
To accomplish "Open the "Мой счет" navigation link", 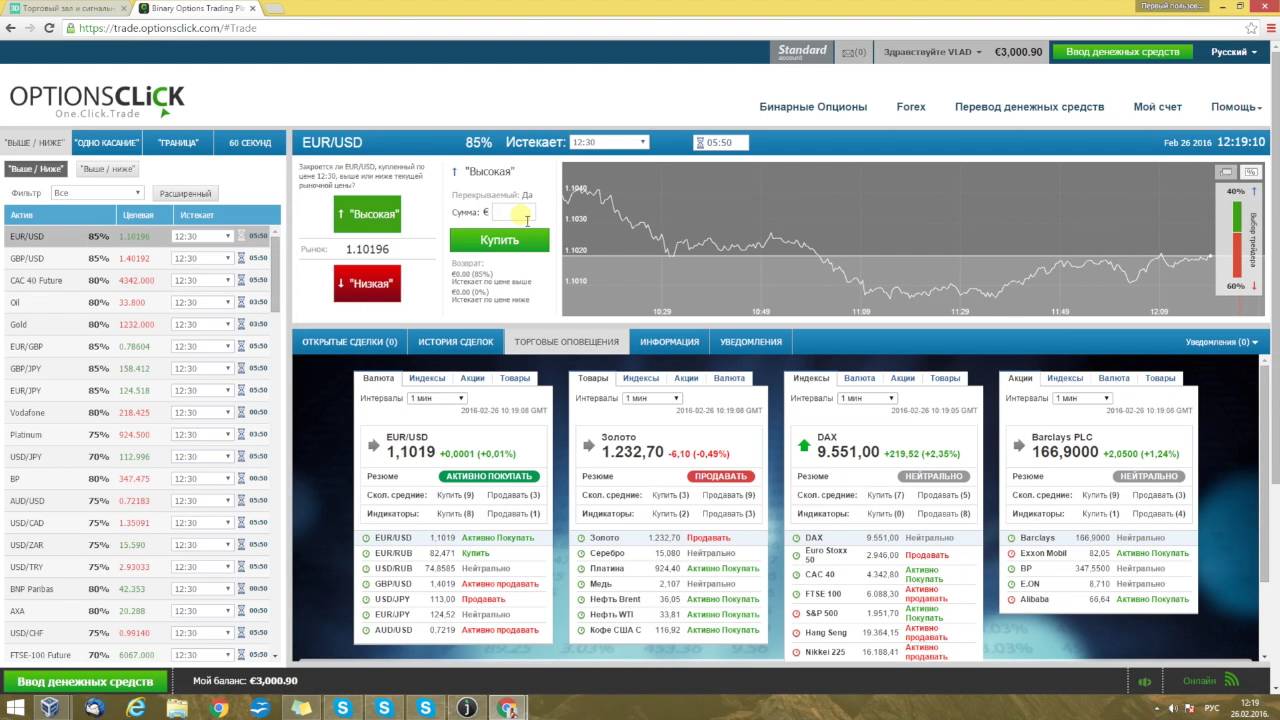I will [x=1158, y=107].
